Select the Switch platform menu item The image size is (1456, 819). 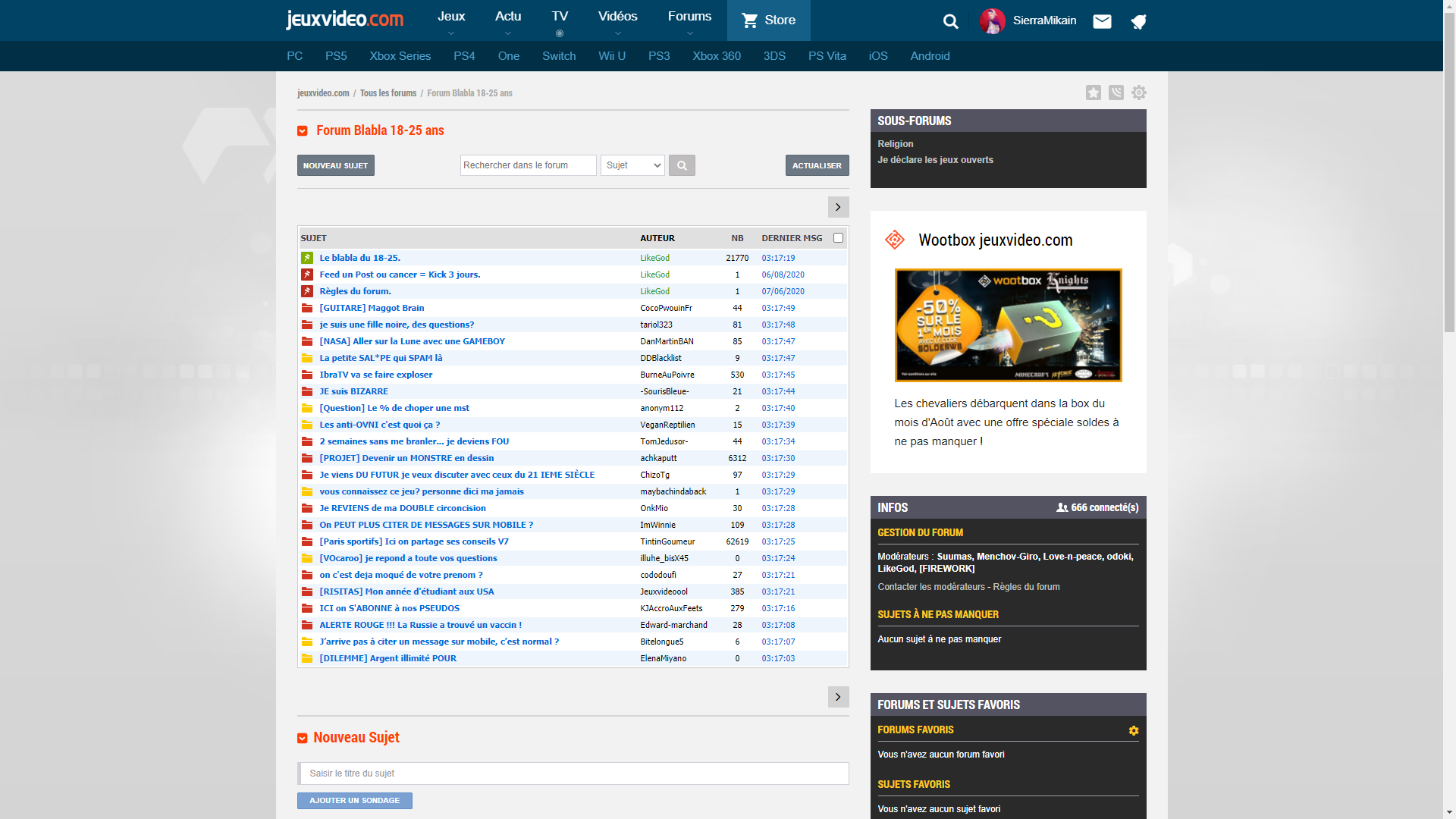tap(559, 56)
